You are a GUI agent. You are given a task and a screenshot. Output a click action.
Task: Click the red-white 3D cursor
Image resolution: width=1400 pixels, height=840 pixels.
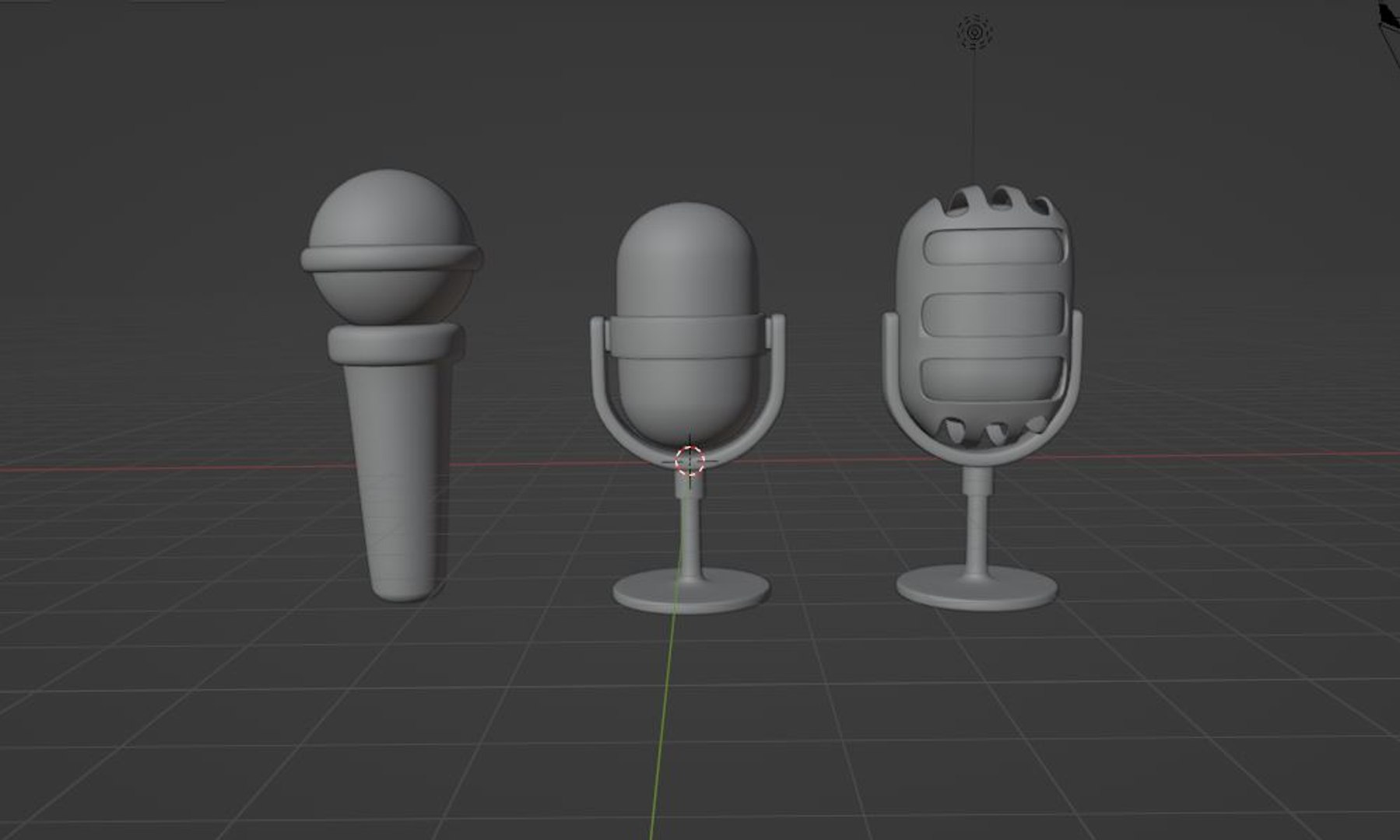tap(689, 460)
